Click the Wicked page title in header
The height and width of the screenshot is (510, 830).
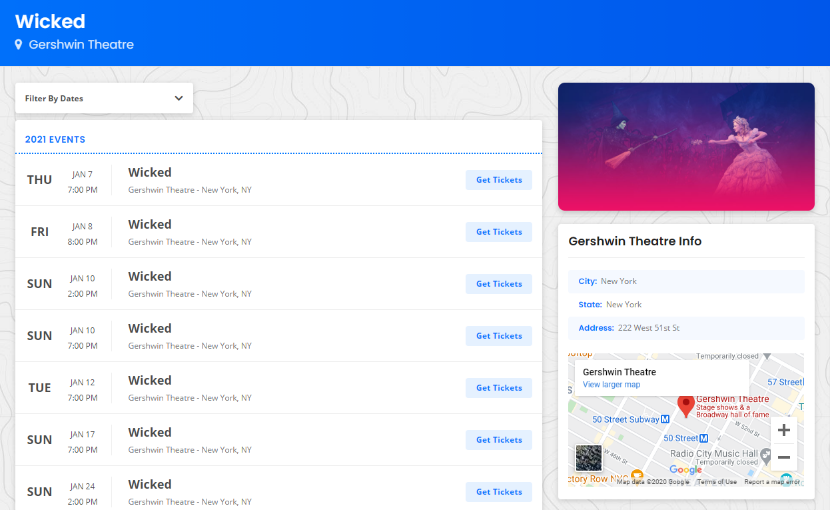50,21
